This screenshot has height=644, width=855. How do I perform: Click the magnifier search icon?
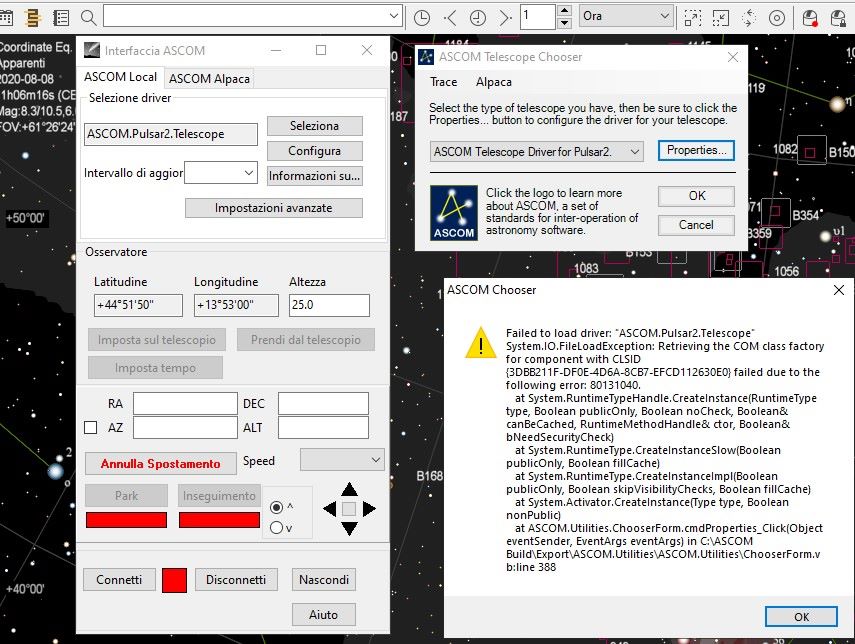pos(88,18)
